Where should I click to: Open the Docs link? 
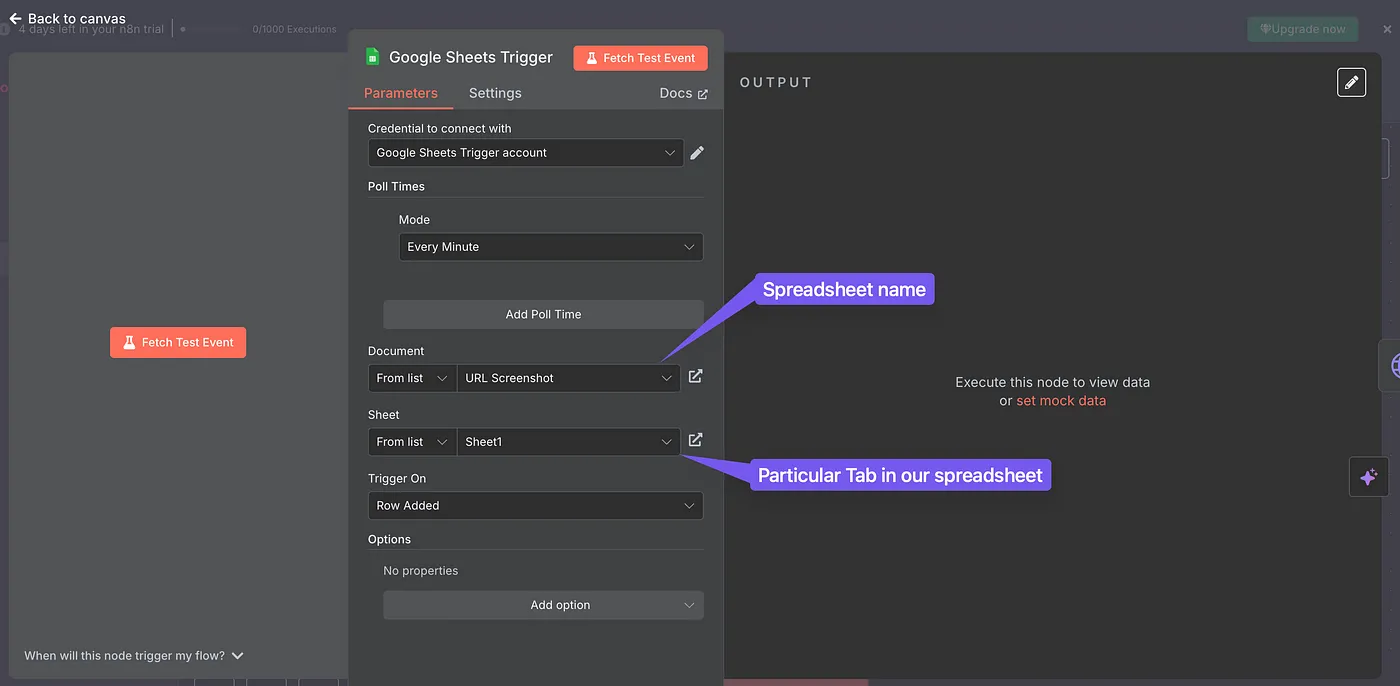pos(683,93)
